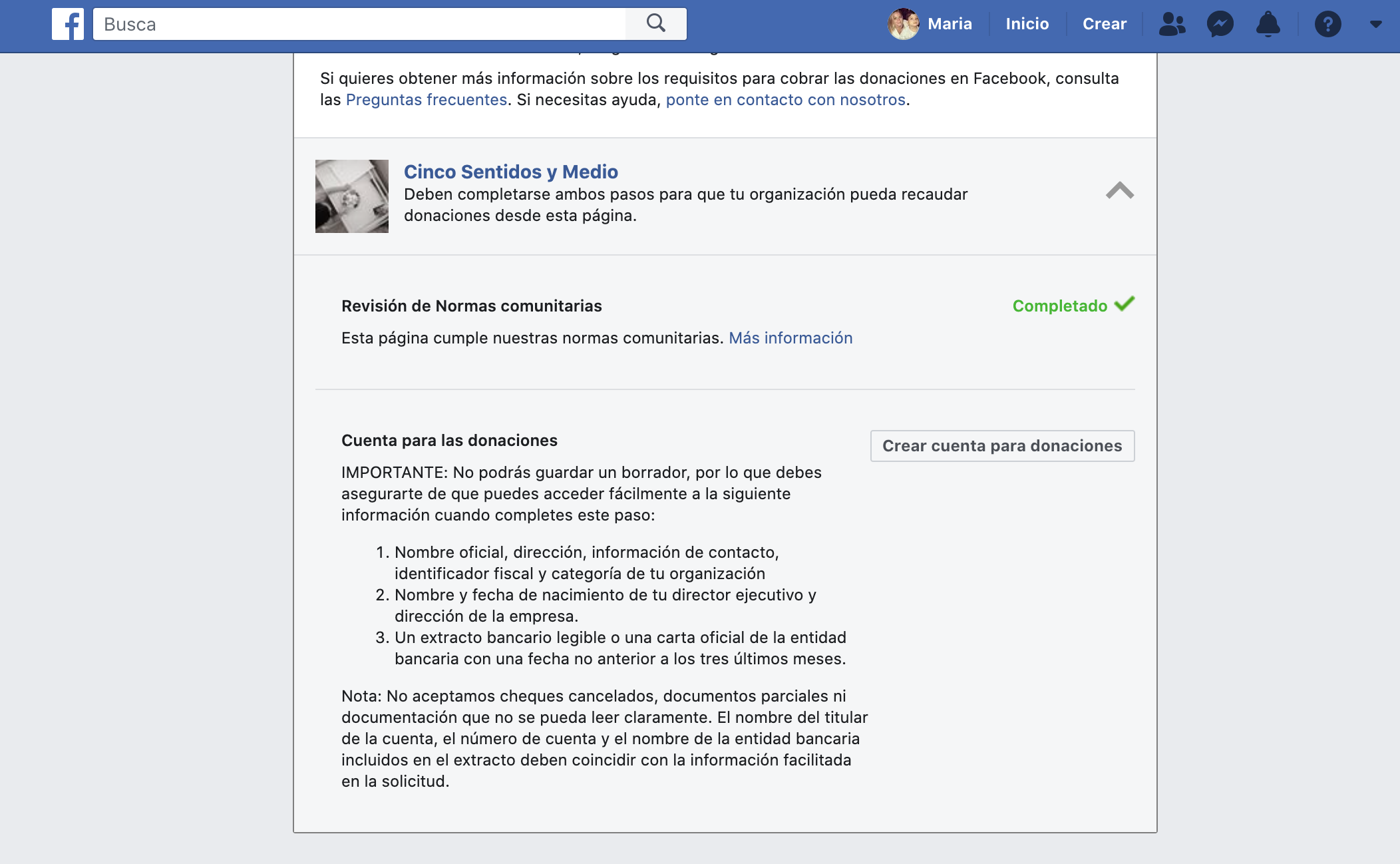This screenshot has height=864, width=1400.
Task: Open the notifications bell
Action: pyautogui.click(x=1268, y=25)
